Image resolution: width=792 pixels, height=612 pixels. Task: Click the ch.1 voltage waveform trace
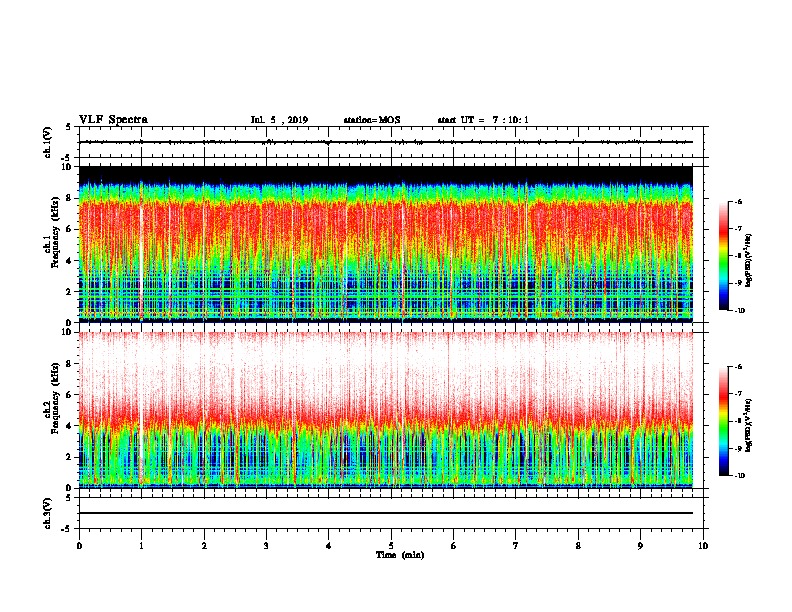[386, 142]
